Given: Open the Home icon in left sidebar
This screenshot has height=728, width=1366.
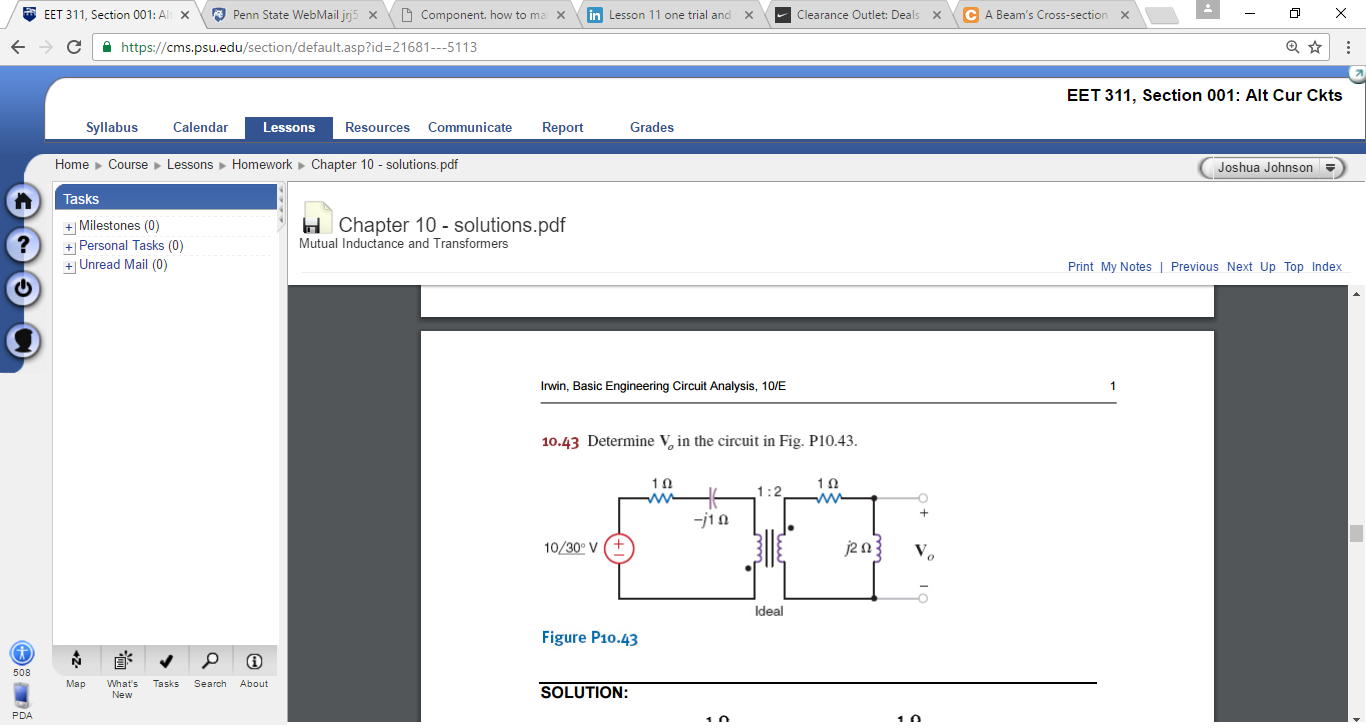Looking at the screenshot, I should point(22,200).
